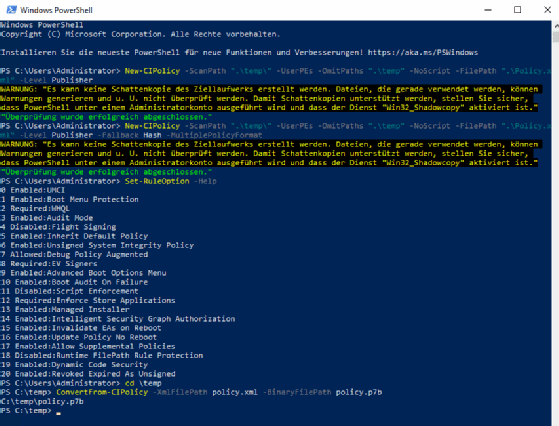This screenshot has height=426, width=559.
Task: Minimize the Windows PowerShell window
Action: 488,10
